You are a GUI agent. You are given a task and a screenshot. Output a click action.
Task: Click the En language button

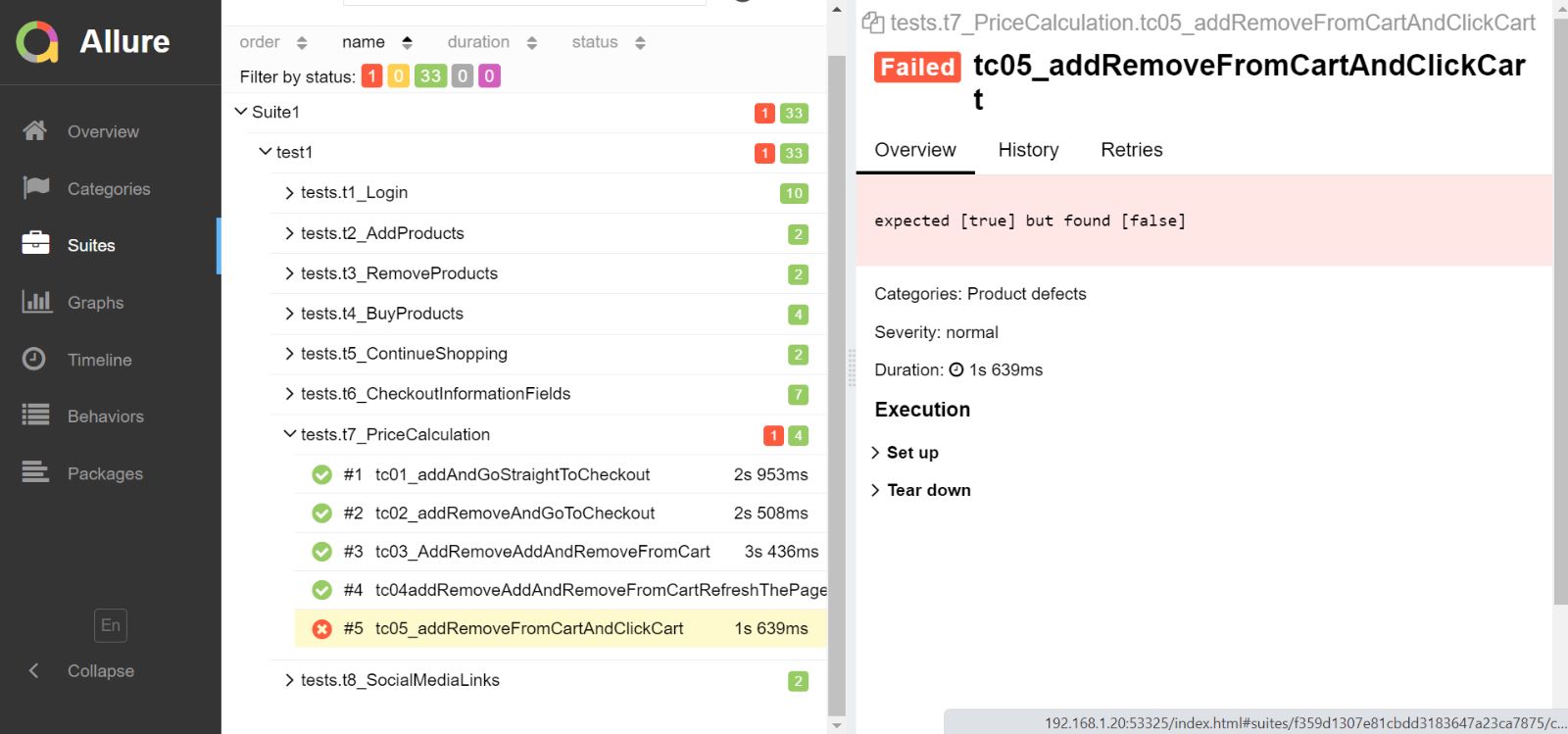110,625
